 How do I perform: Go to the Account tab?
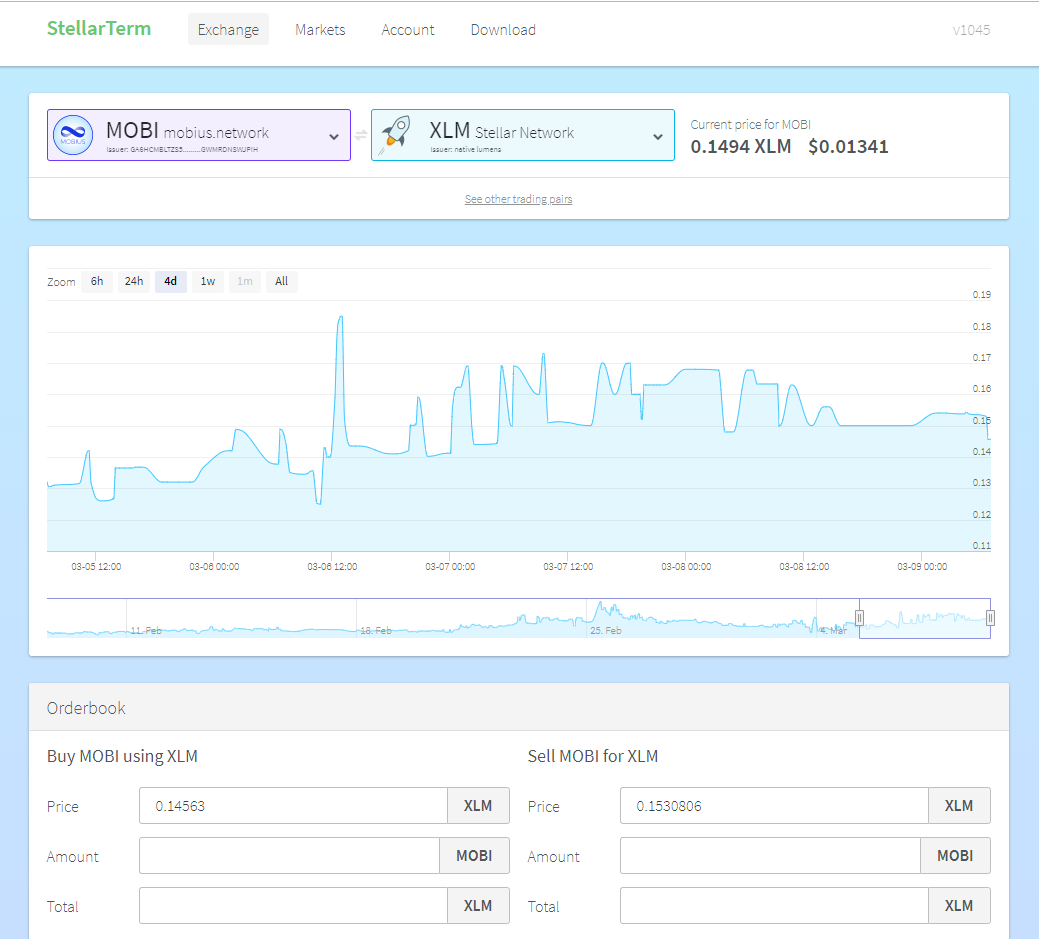click(x=408, y=30)
